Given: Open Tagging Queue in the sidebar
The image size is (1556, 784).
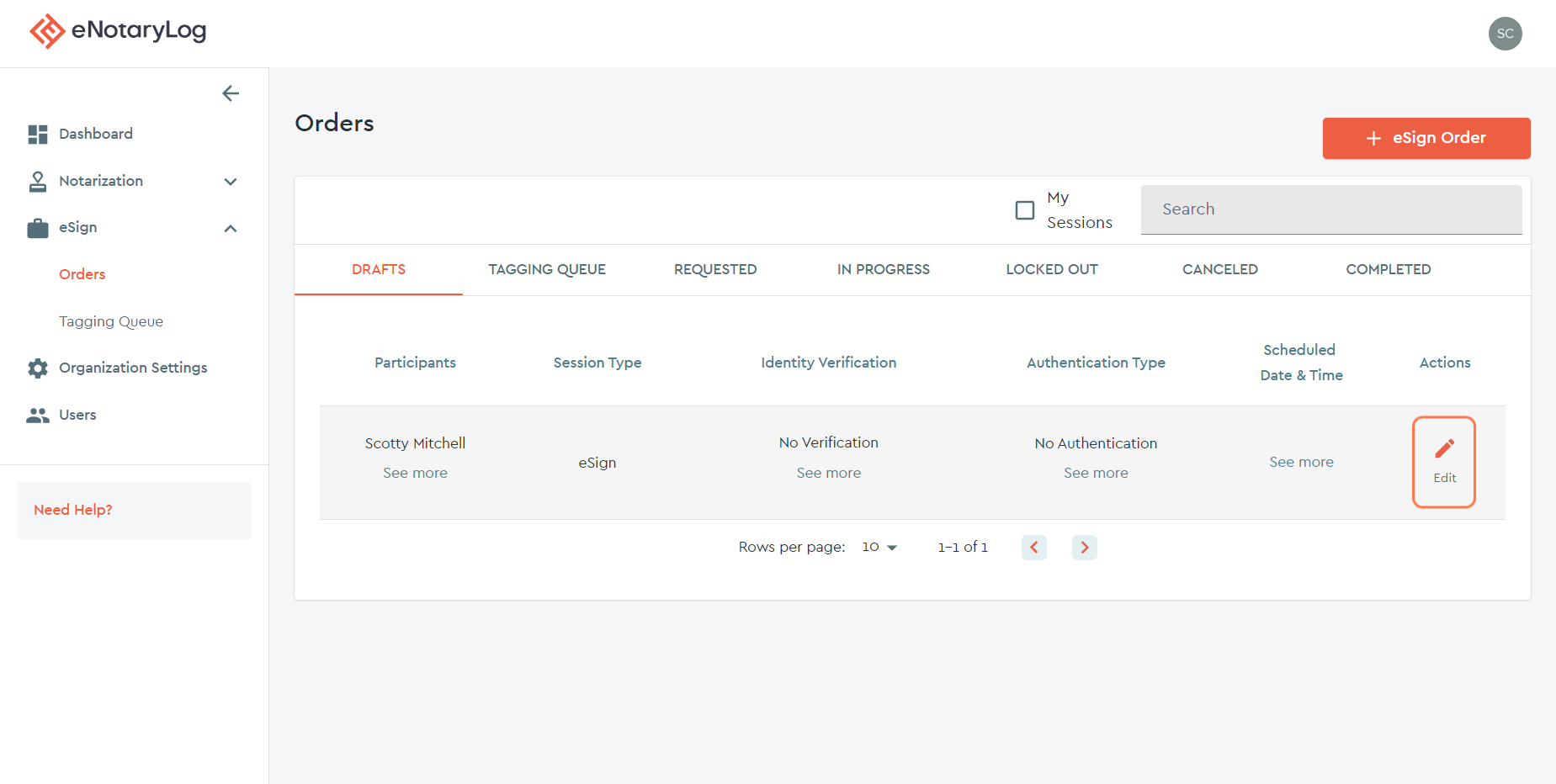Looking at the screenshot, I should tap(111, 321).
